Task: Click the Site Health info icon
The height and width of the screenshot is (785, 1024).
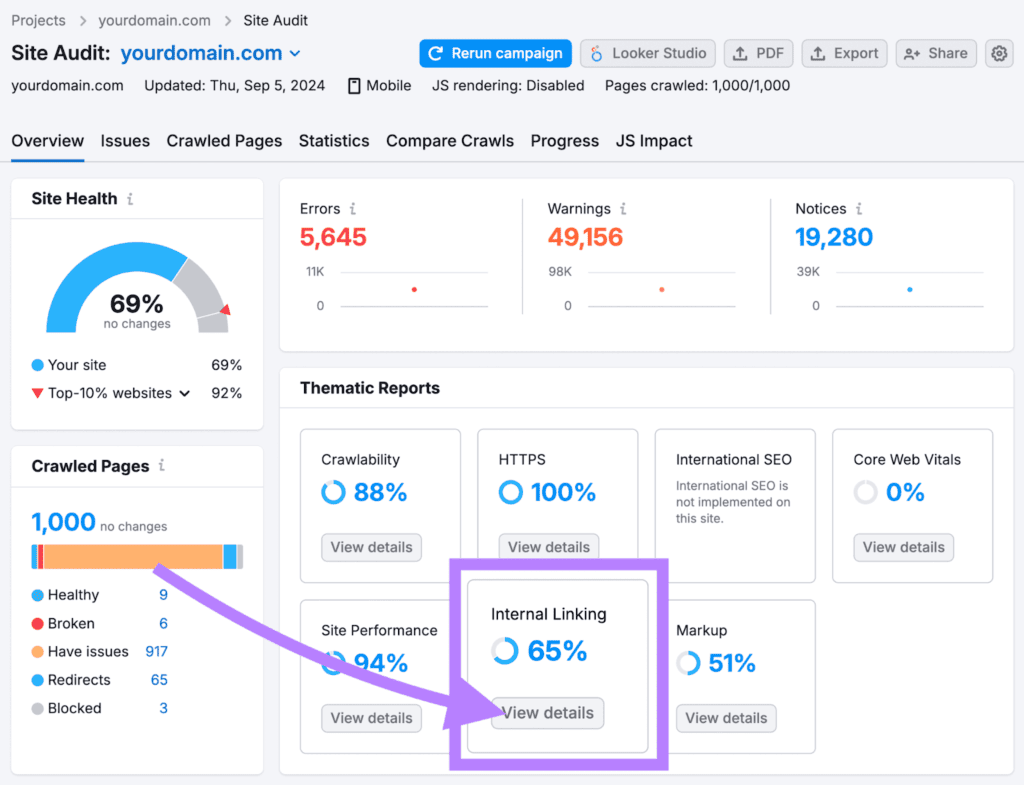Action: (x=130, y=199)
